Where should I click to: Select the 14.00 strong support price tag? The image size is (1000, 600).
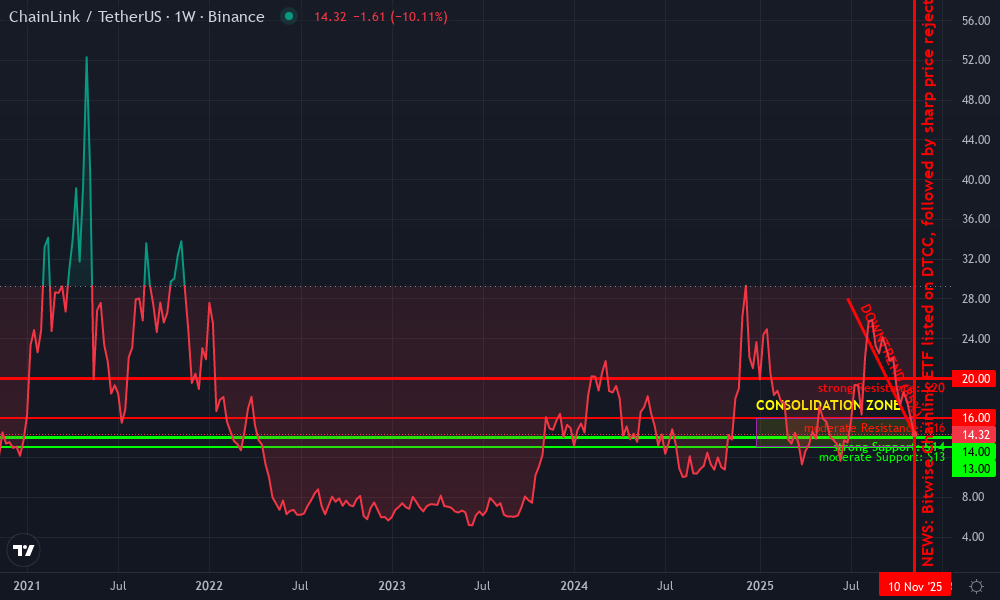(969, 450)
